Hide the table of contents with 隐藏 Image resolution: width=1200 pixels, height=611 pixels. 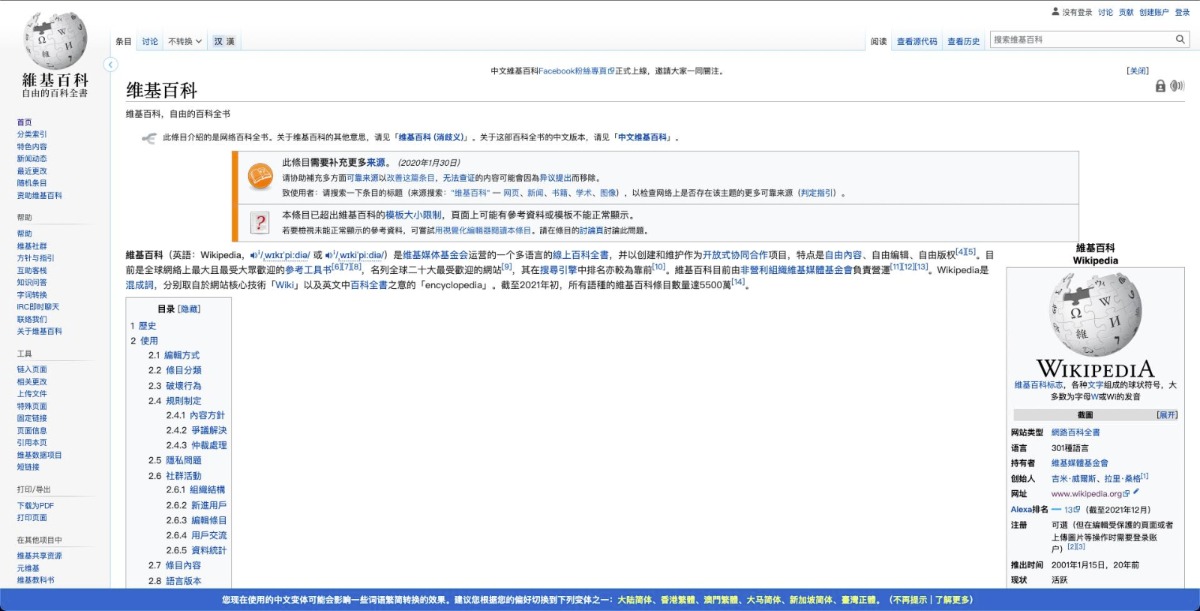pos(189,309)
